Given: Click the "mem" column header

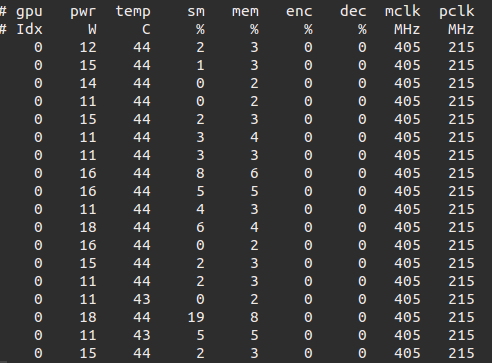Looking at the screenshot, I should pos(245,12).
